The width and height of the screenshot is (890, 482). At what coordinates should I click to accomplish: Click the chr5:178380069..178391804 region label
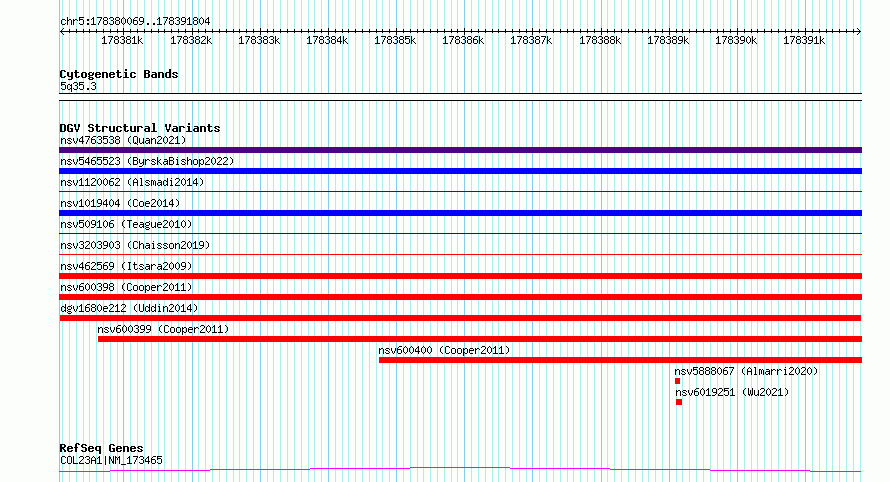coord(135,22)
